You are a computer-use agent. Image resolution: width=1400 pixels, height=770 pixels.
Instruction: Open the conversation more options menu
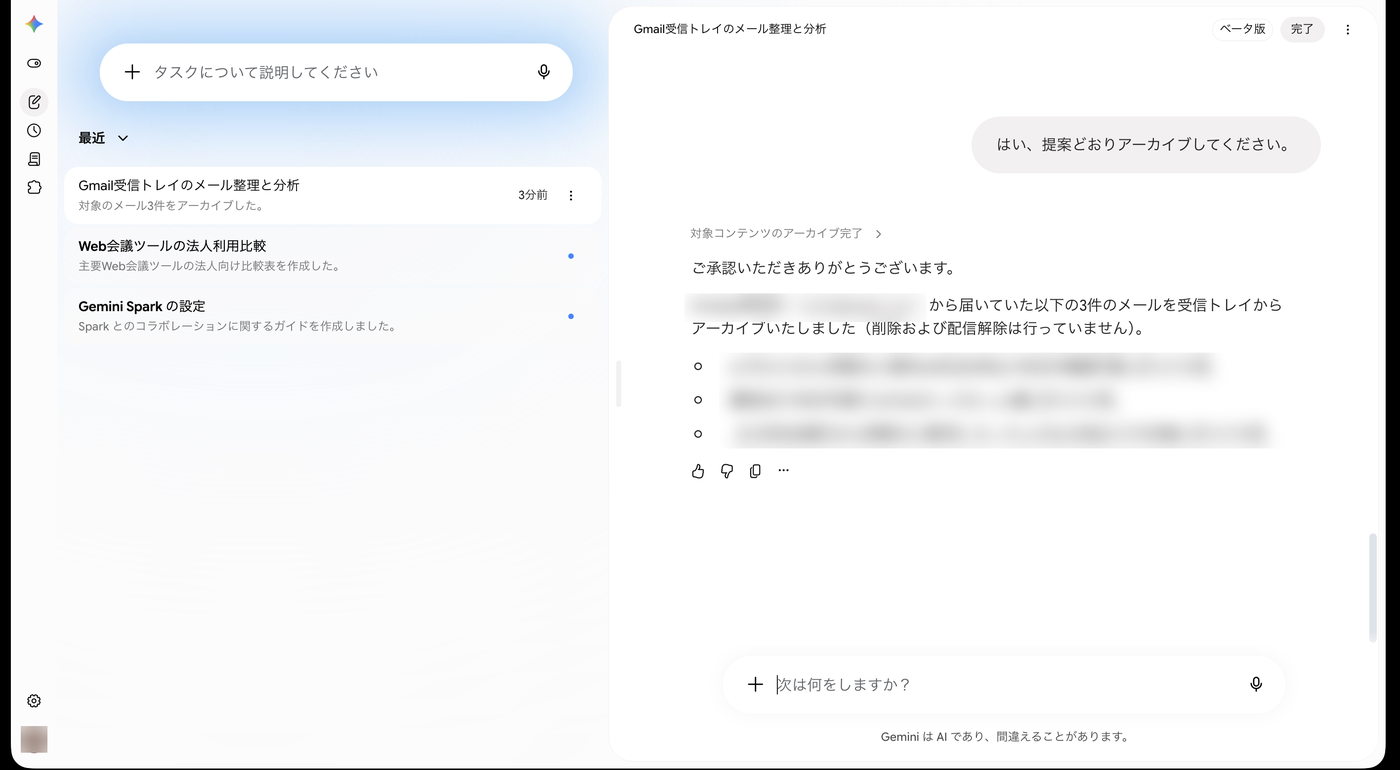pos(1348,30)
